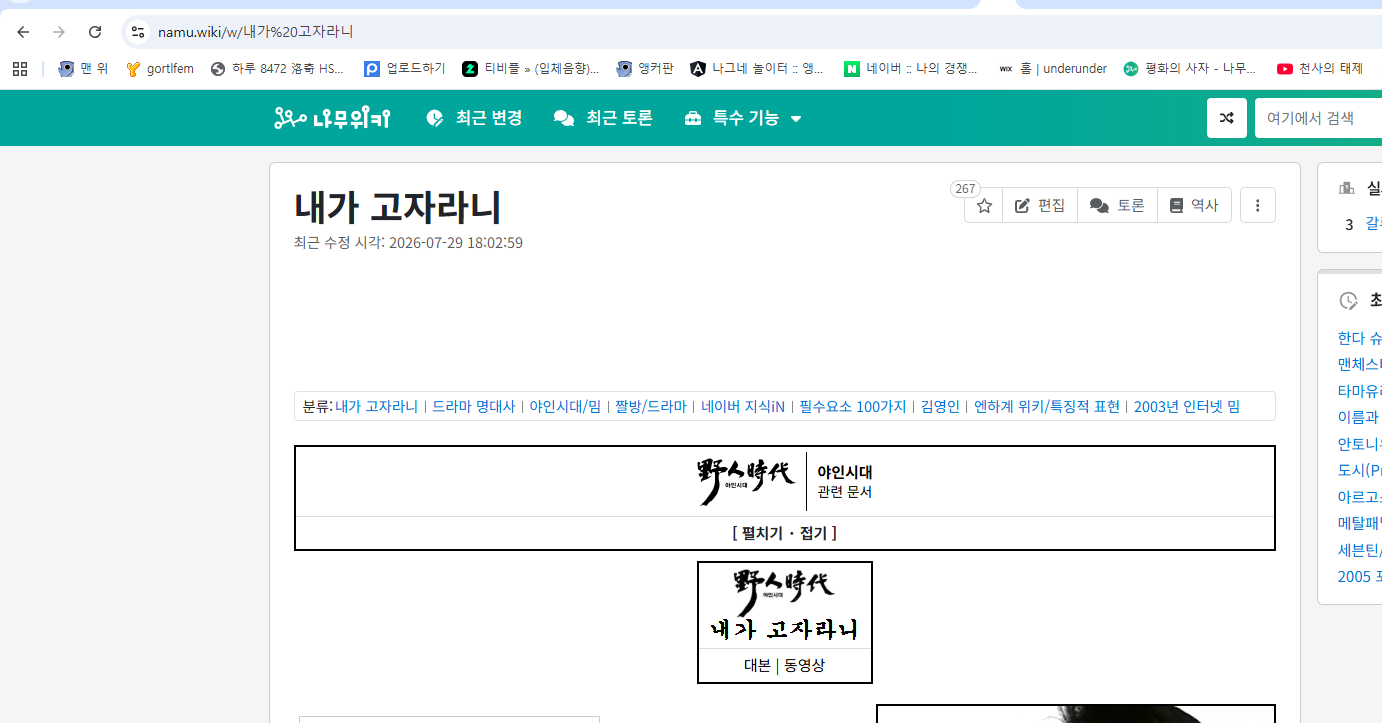Expand the [ 펼치기 · 접기 ] section

tap(785, 533)
